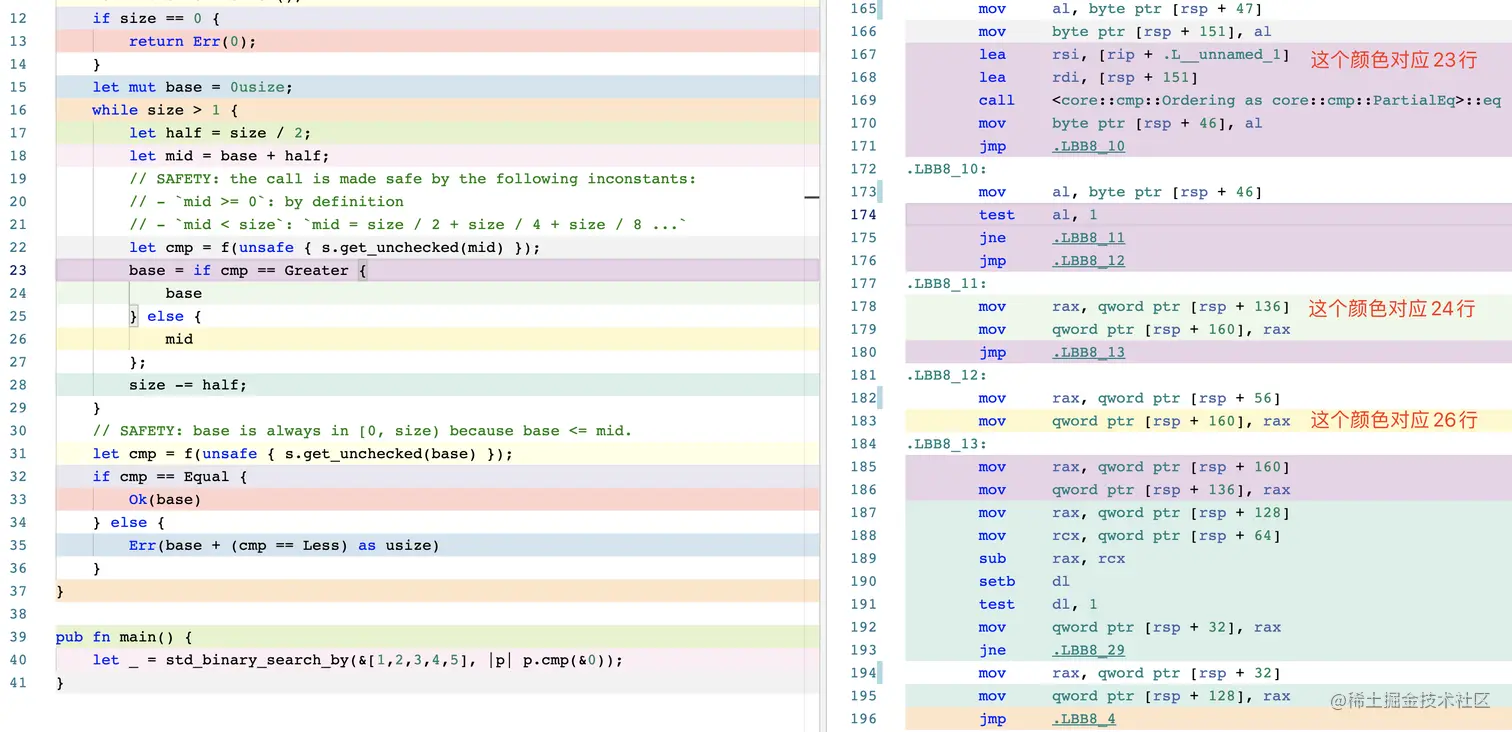This screenshot has width=1512, height=732.
Task: Click the pane divider handle near line 20
Action: tap(812, 197)
